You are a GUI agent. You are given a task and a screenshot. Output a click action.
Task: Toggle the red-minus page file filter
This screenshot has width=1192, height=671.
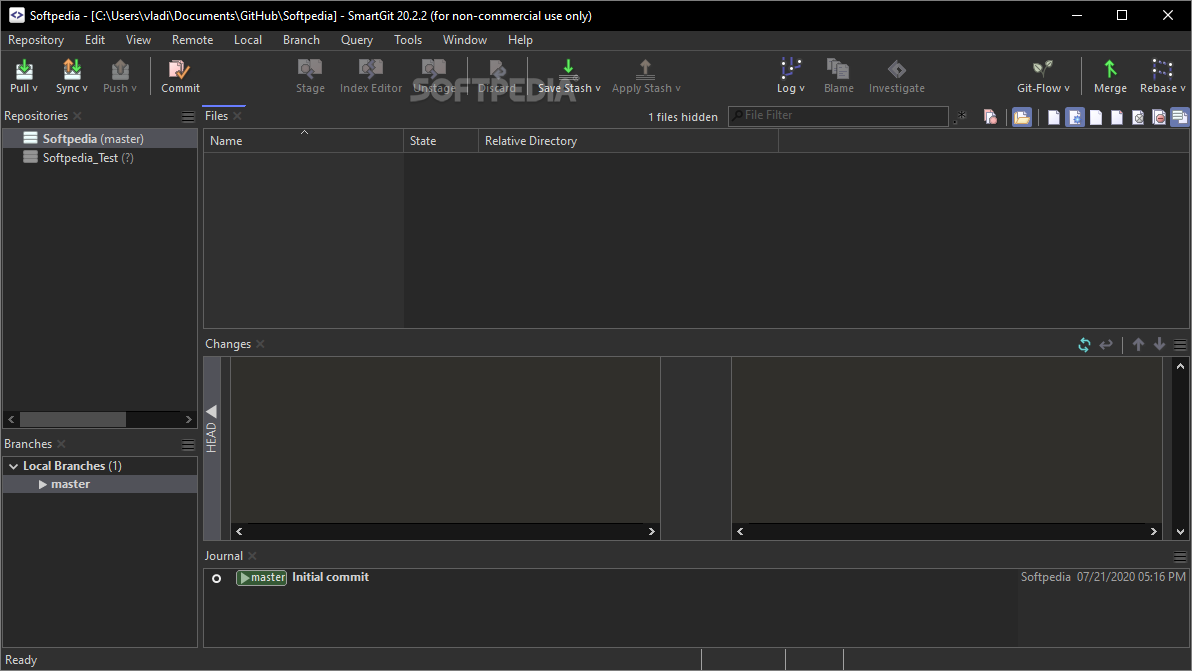click(x=1159, y=117)
